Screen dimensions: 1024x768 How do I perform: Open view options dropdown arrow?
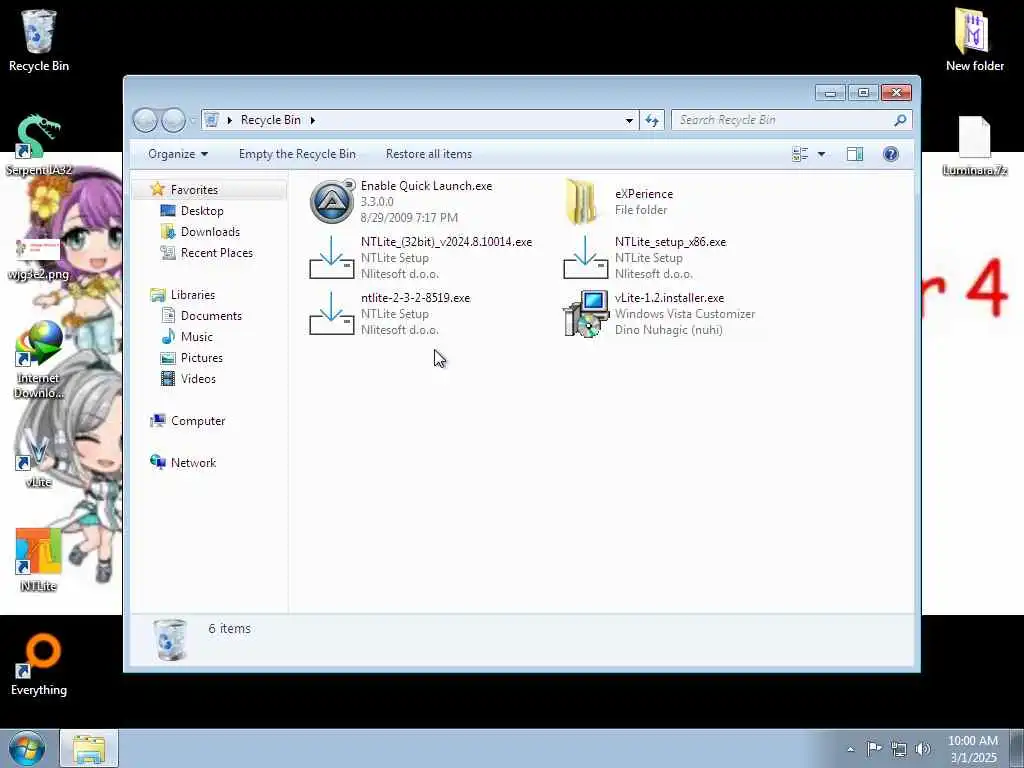pyautogui.click(x=822, y=154)
